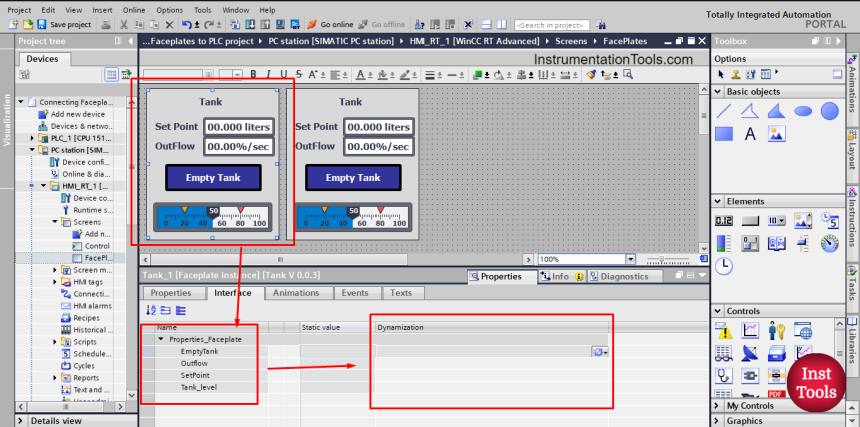Select the Ellipse basic object
Viewport: 860px width, 427px height.
click(x=803, y=111)
